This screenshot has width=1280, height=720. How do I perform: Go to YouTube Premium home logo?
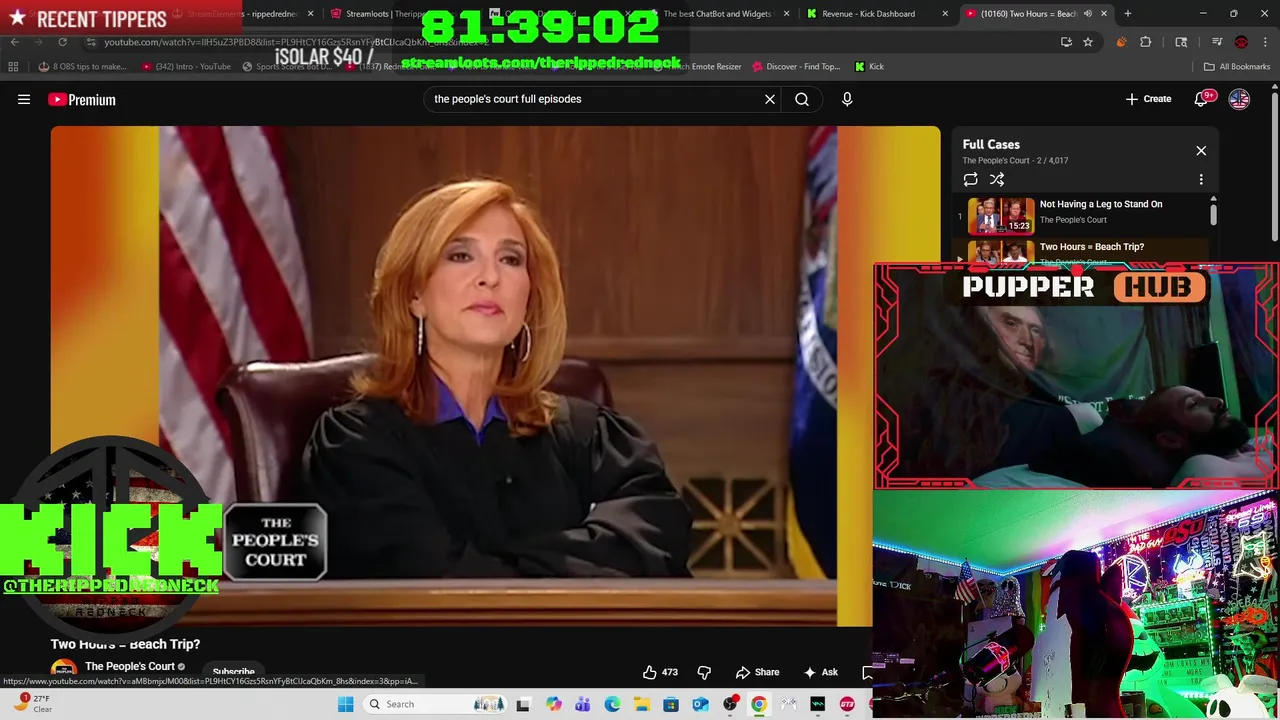82,99
